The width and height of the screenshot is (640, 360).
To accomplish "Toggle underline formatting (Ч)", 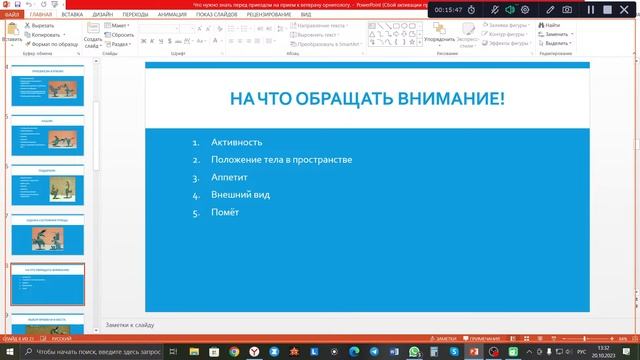I will (x=161, y=41).
